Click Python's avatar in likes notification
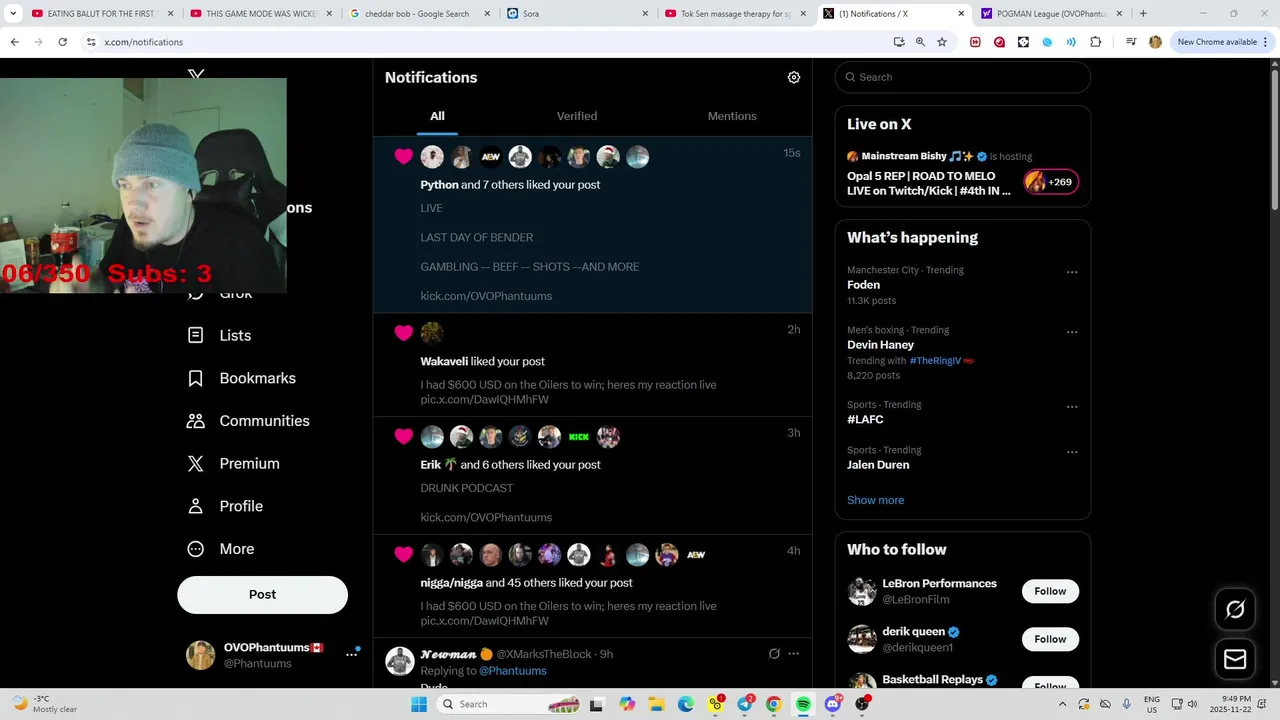Viewport: 1280px width, 720px height. click(x=432, y=157)
